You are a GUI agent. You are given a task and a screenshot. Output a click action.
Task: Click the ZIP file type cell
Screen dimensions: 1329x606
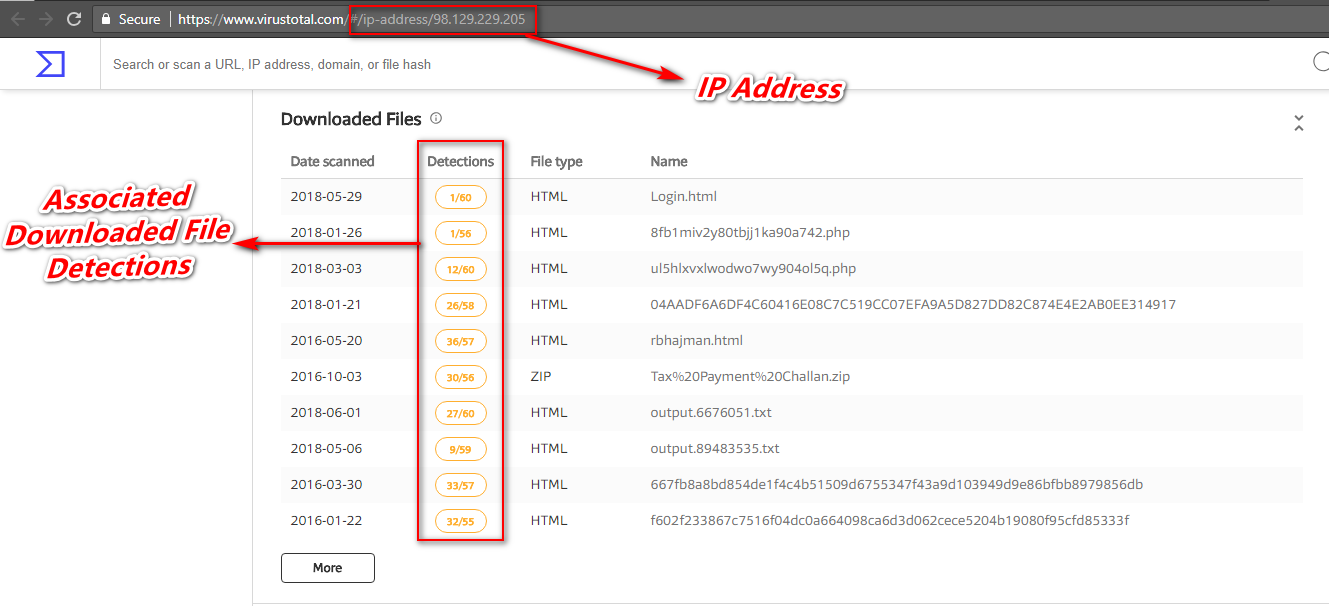point(539,377)
